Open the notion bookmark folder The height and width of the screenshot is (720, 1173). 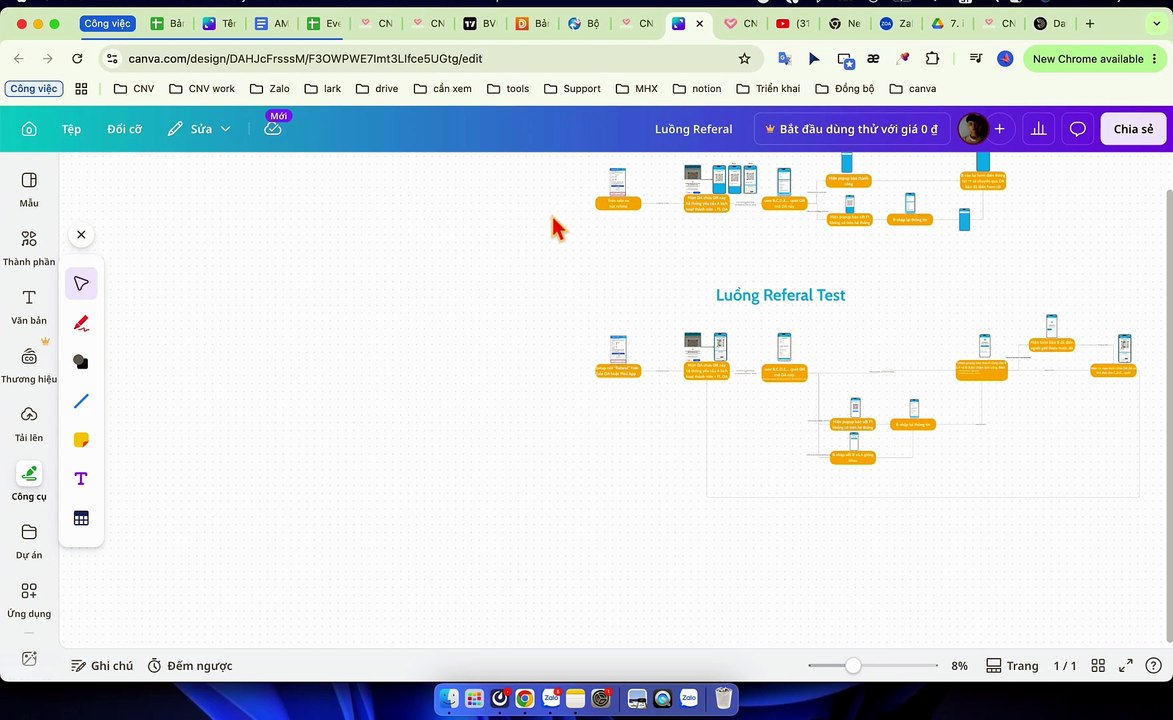click(x=696, y=88)
